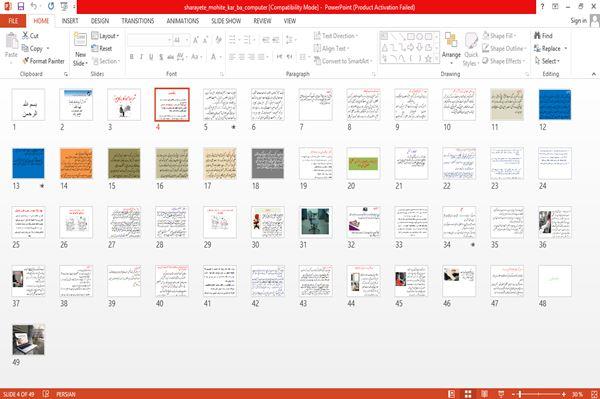Click the zoom slider handle in status bar
This screenshot has width=600, height=399.
(x=520, y=394)
